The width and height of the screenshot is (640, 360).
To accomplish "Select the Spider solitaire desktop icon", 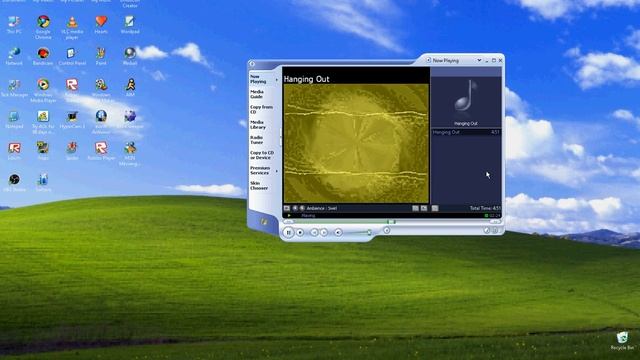I will click(72, 151).
